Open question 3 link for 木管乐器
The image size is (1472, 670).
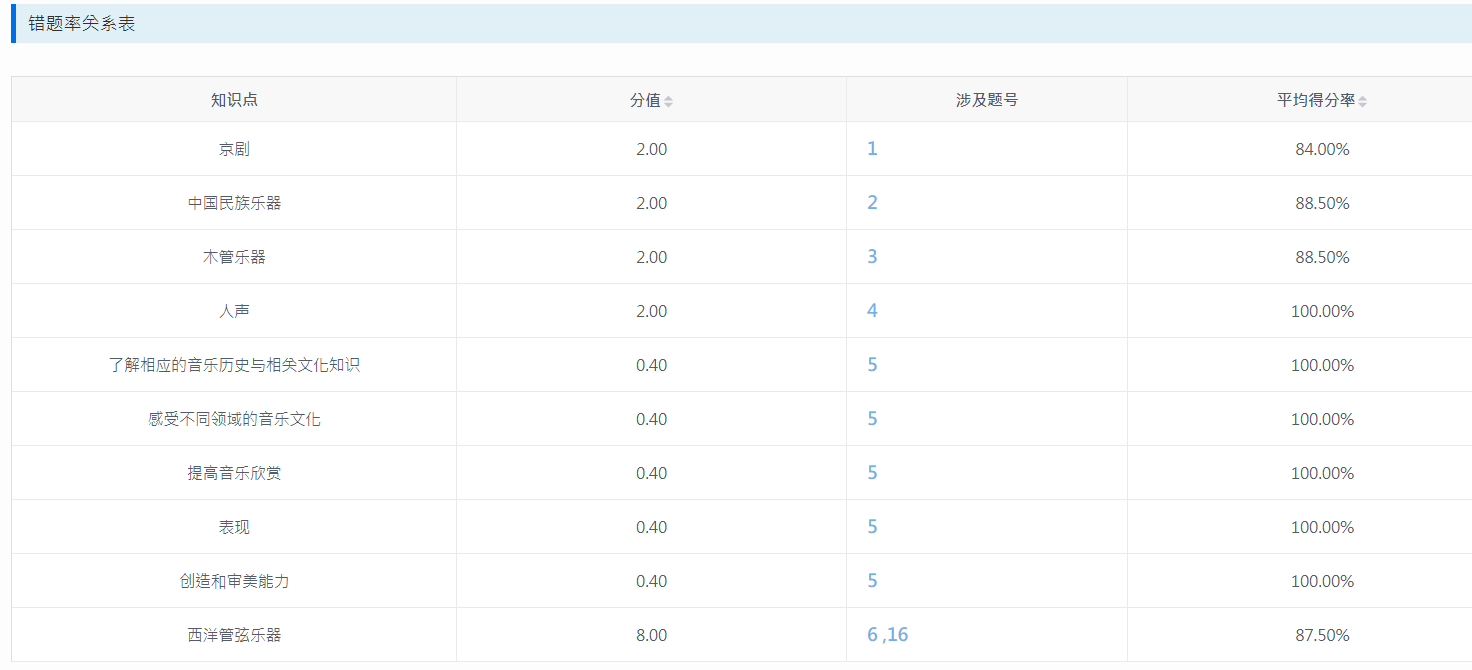click(x=872, y=257)
